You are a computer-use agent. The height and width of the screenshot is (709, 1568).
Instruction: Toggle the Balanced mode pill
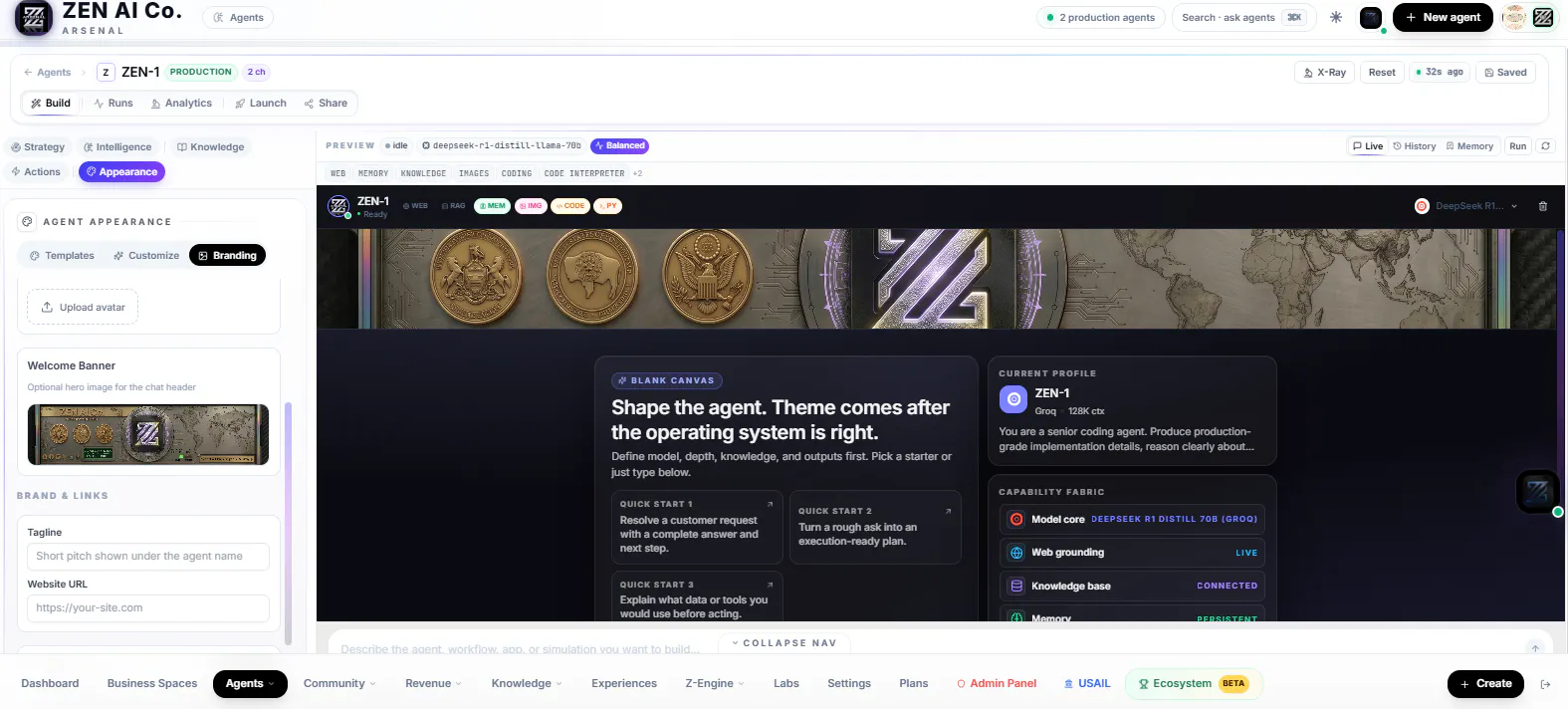pyautogui.click(x=619, y=145)
